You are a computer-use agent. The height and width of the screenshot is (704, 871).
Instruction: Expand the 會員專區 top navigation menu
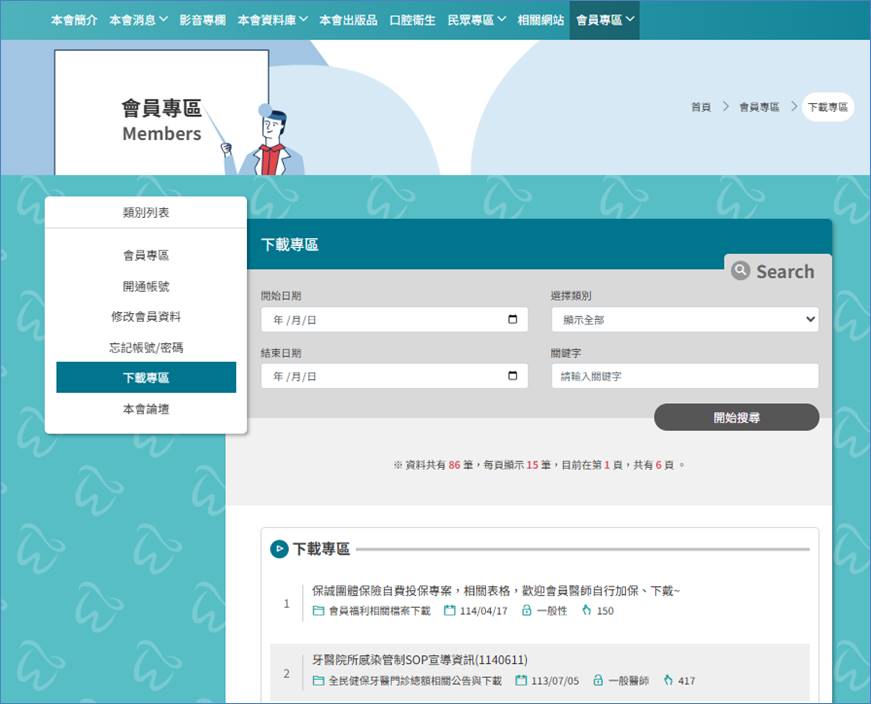point(604,21)
